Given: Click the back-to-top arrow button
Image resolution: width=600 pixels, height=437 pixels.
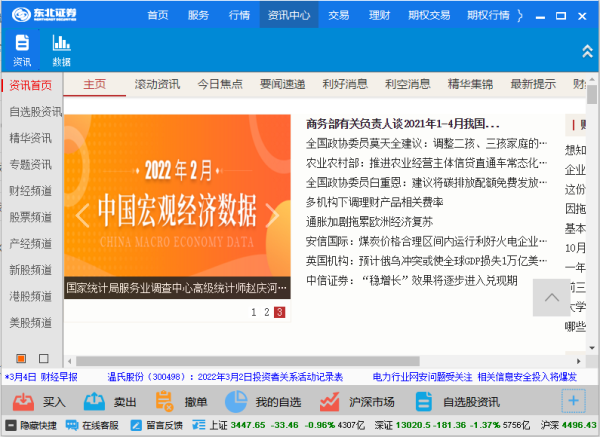Looking at the screenshot, I should coord(551,297).
